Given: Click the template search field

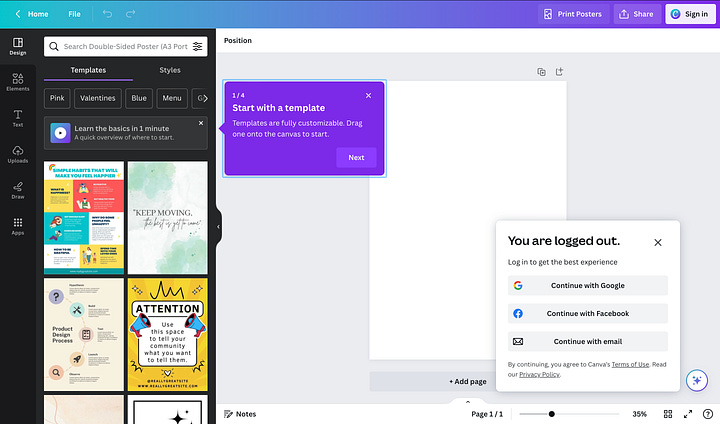Looking at the screenshot, I should tap(125, 46).
